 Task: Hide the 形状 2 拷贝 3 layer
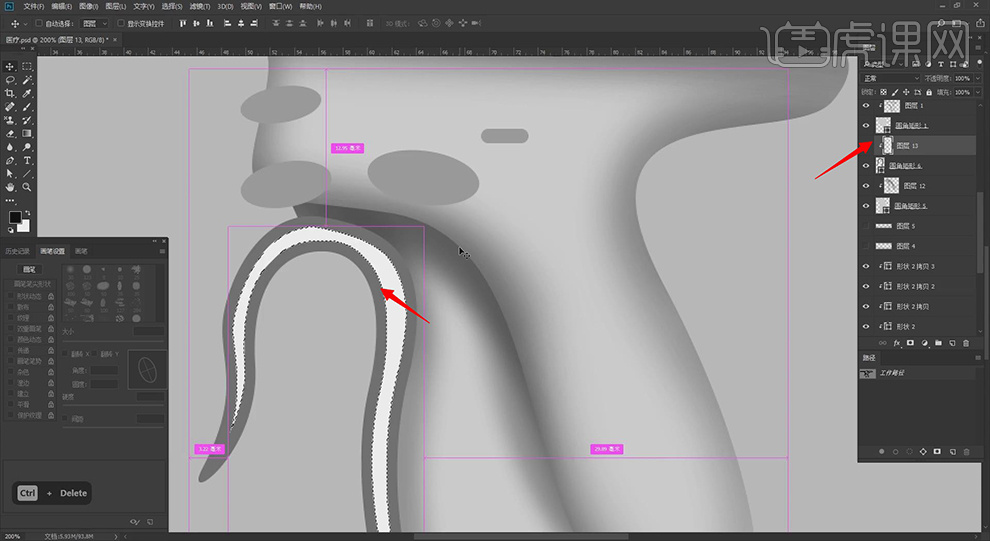pyautogui.click(x=866, y=266)
